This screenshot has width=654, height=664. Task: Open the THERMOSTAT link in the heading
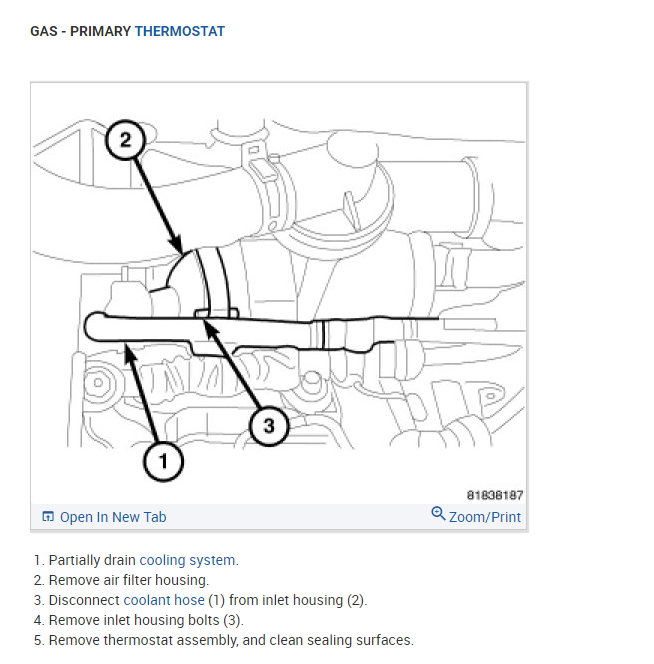point(180,31)
